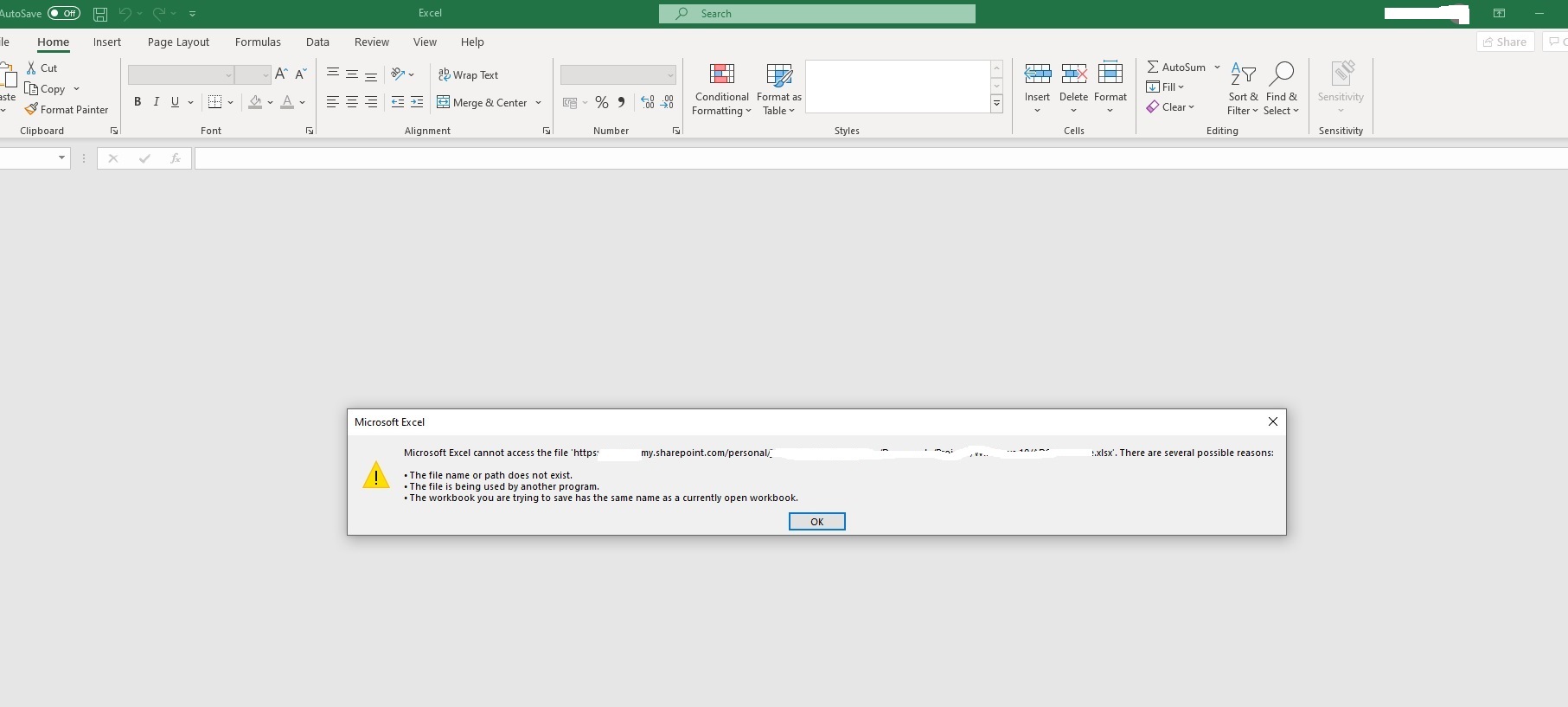Click the Borders icon

coord(214,102)
